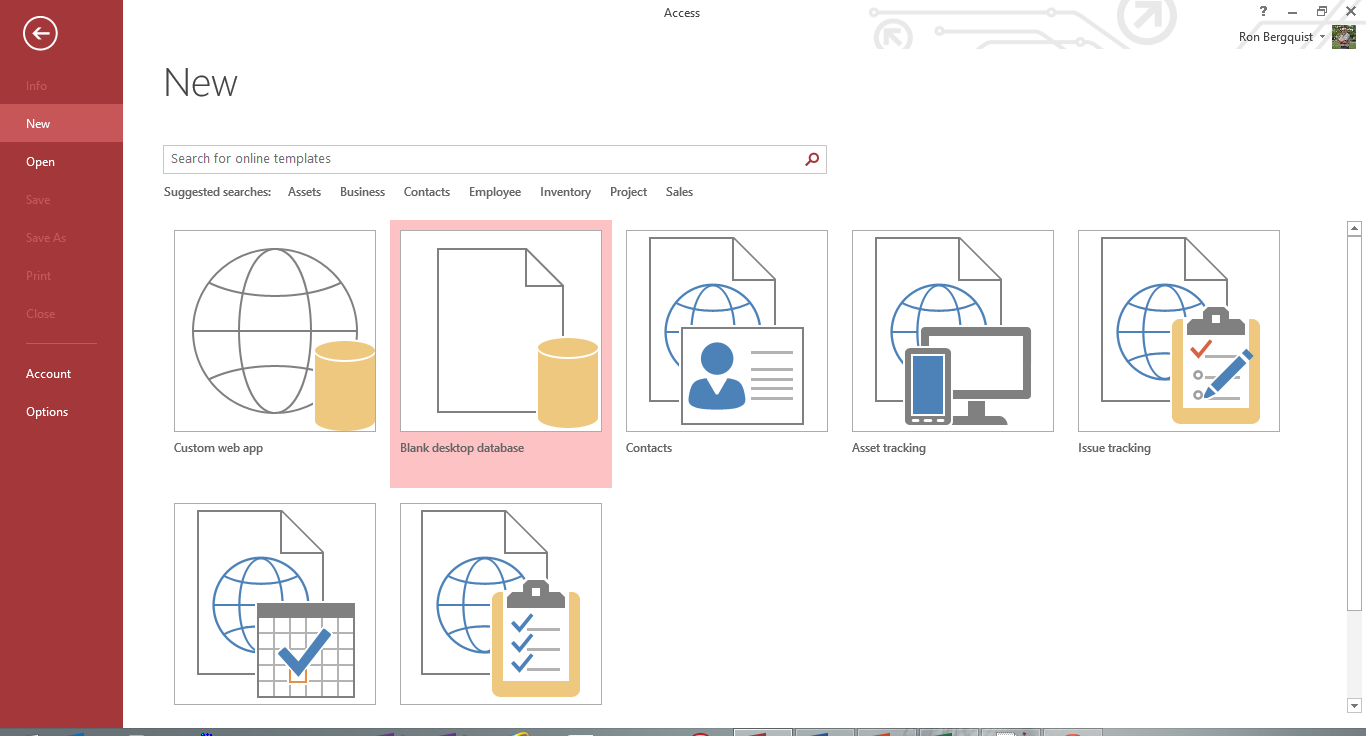The width and height of the screenshot is (1366, 736).
Task: Open the Open menu item
Action: point(40,162)
